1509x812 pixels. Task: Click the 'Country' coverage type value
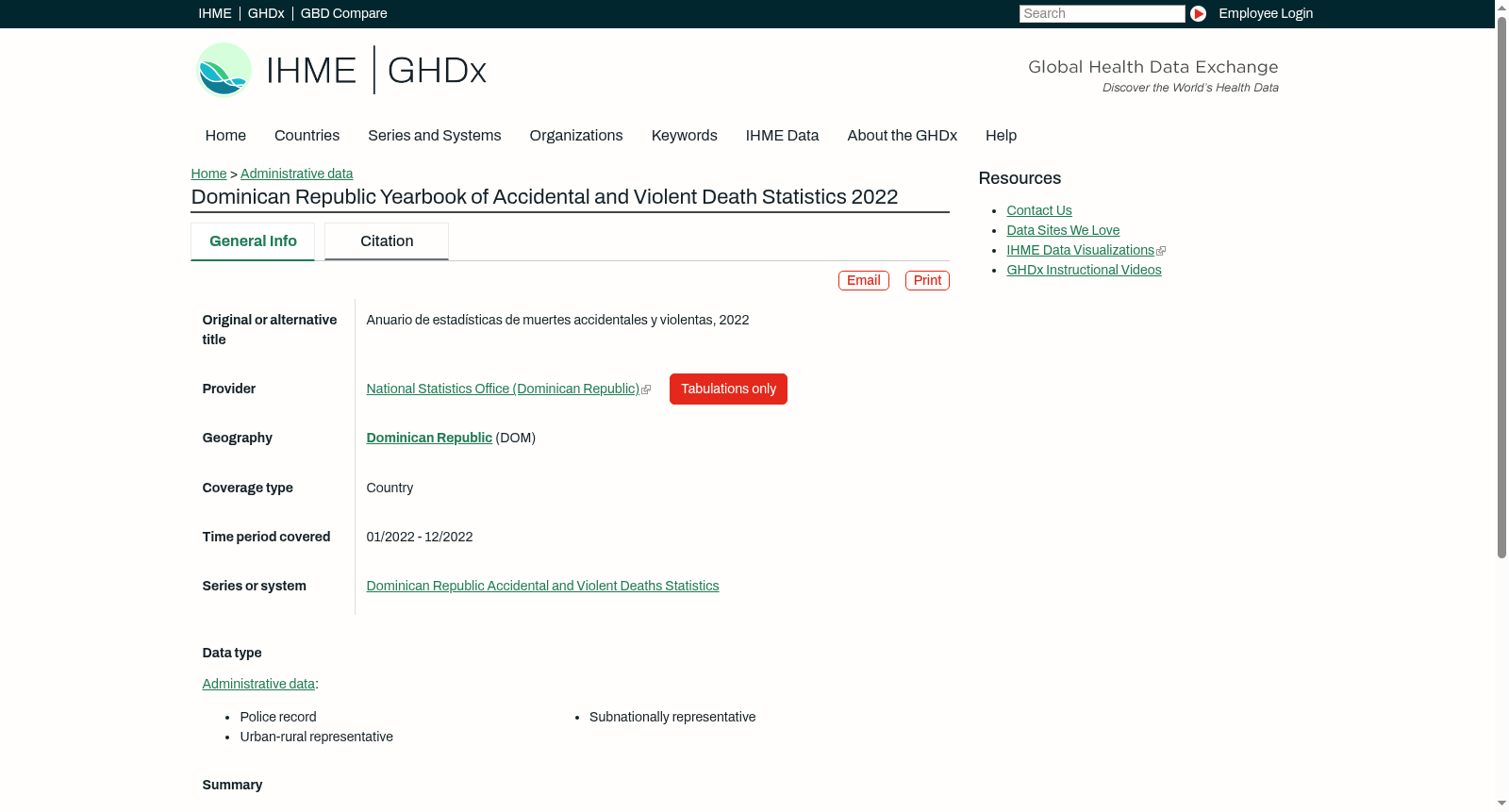click(x=390, y=488)
